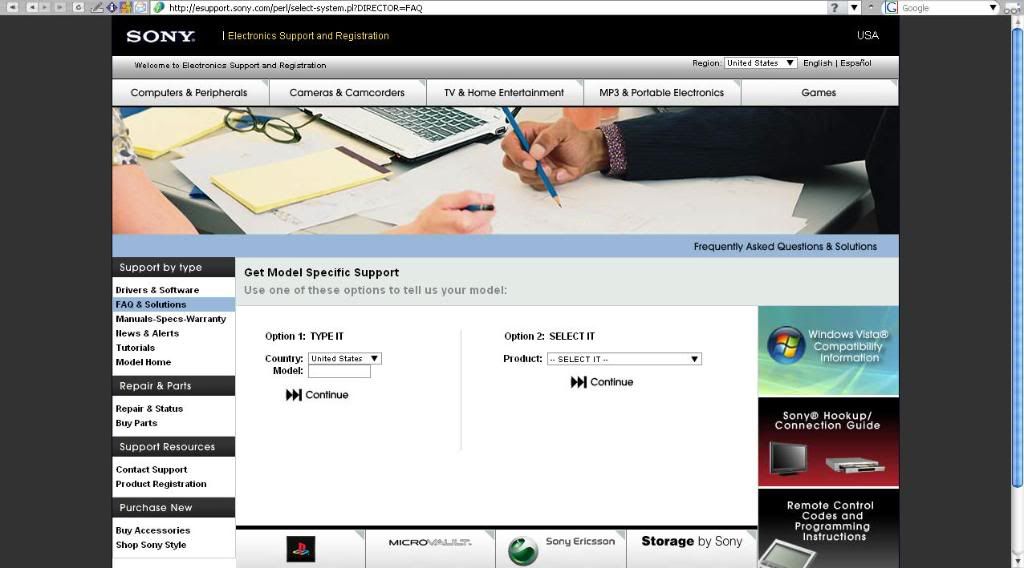Click the Model text input field
Viewport: 1024px width, 568px height.
click(x=340, y=371)
